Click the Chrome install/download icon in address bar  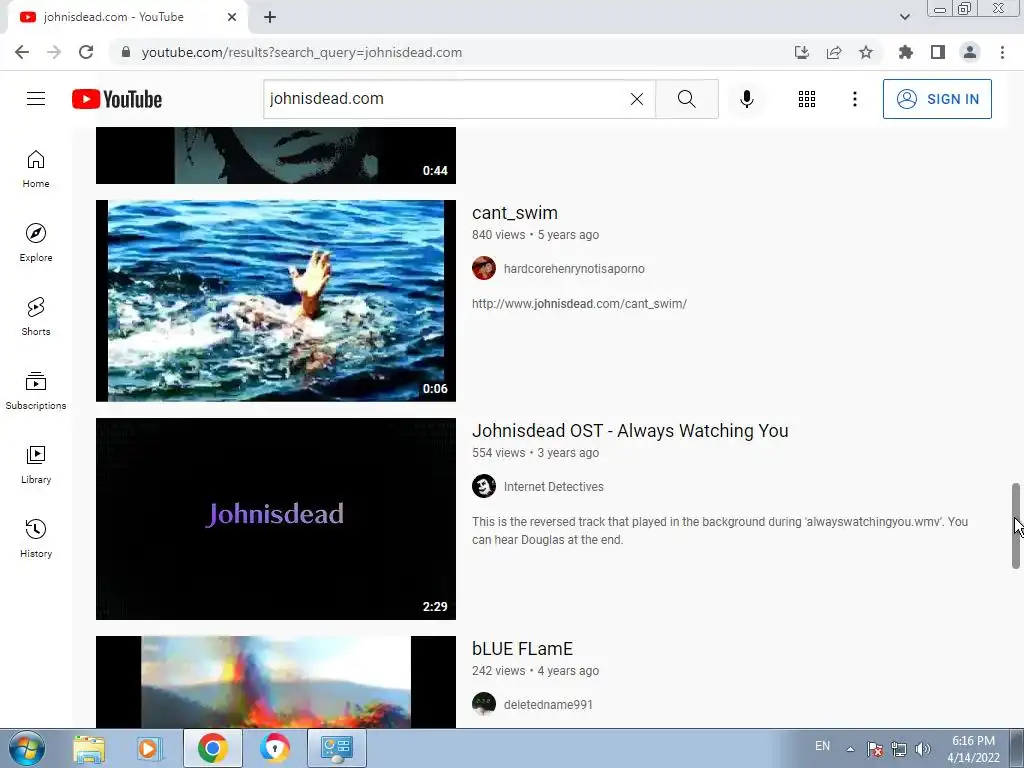click(x=801, y=52)
